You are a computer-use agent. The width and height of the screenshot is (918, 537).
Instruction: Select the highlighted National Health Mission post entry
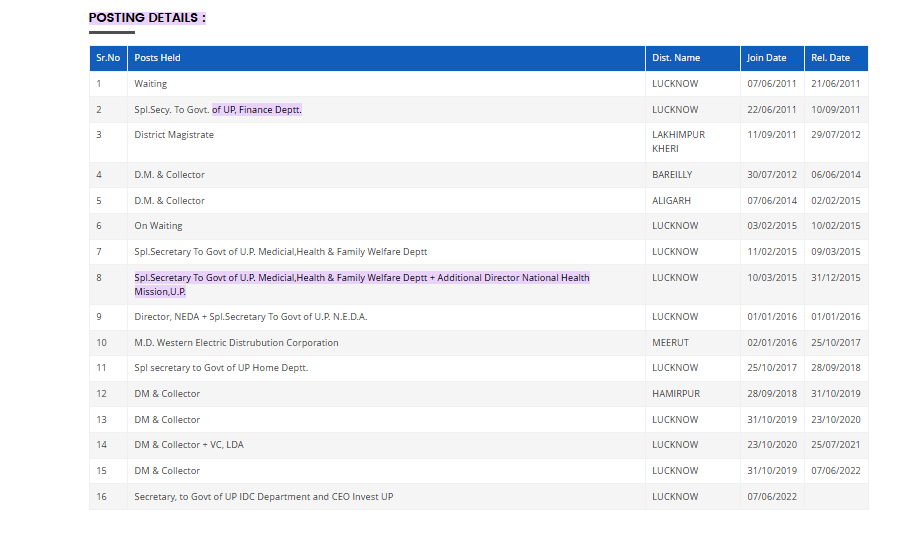362,285
